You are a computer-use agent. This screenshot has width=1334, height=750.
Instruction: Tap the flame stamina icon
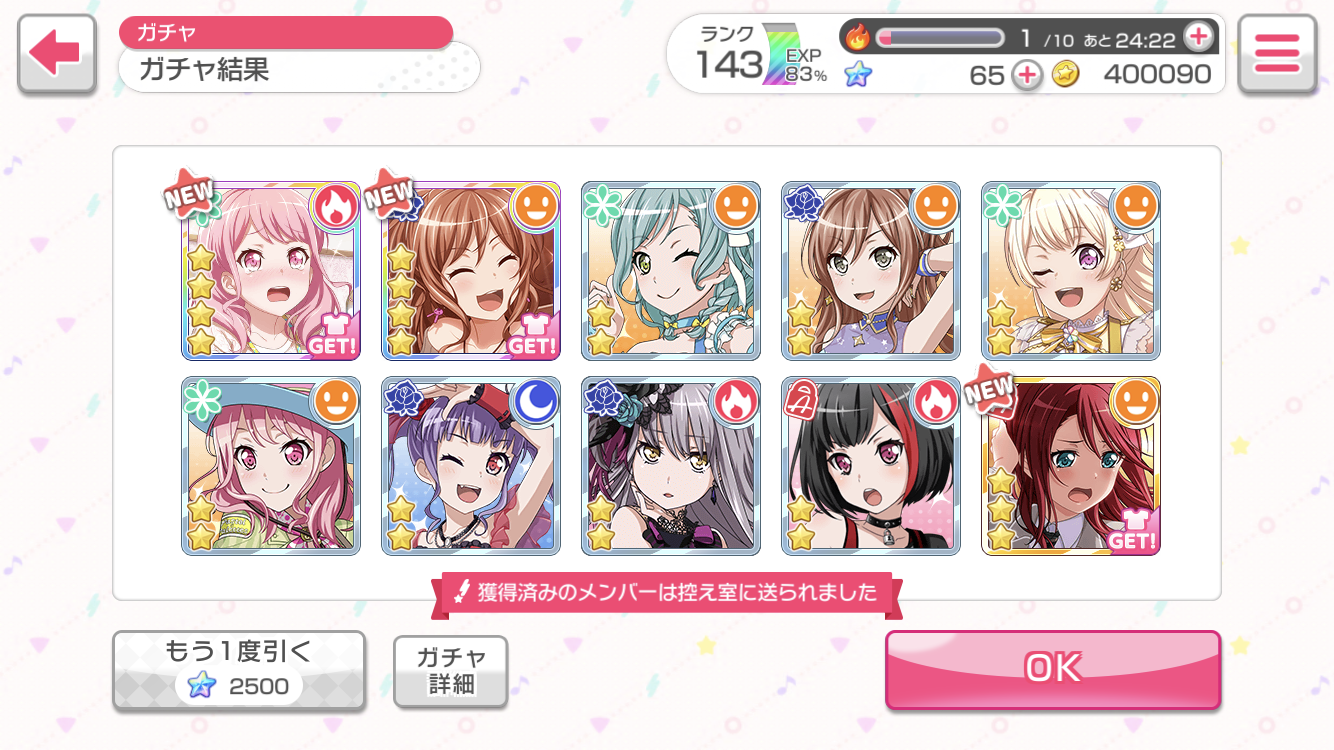click(858, 38)
